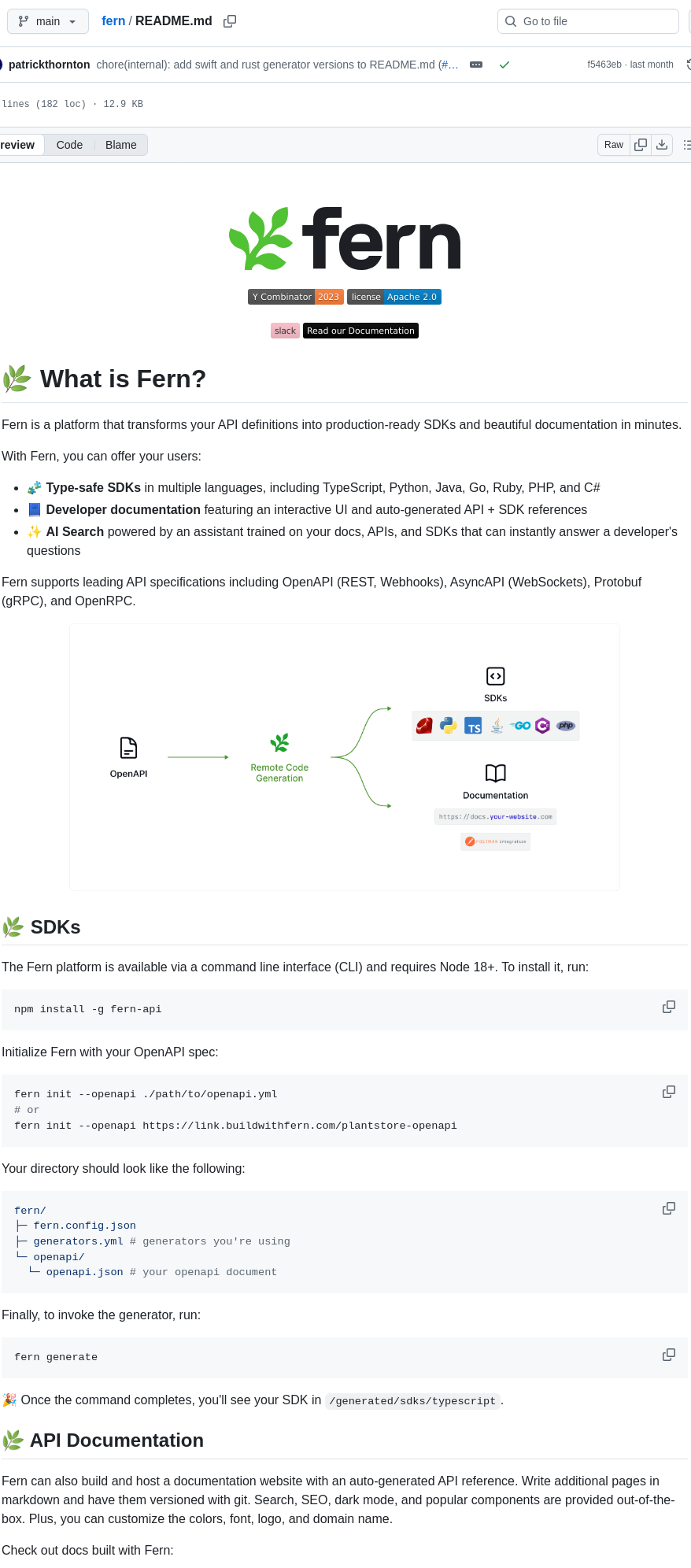Copy the fern init code block
The image size is (691, 1568).
pyautogui.click(x=668, y=1092)
